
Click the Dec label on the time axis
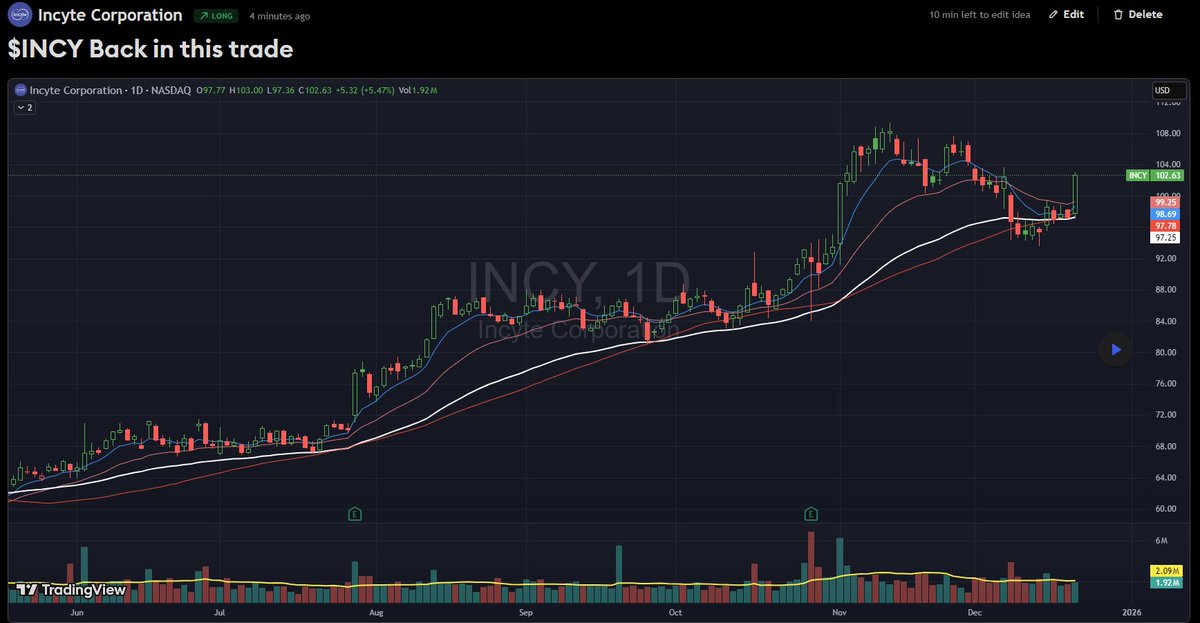click(x=975, y=610)
